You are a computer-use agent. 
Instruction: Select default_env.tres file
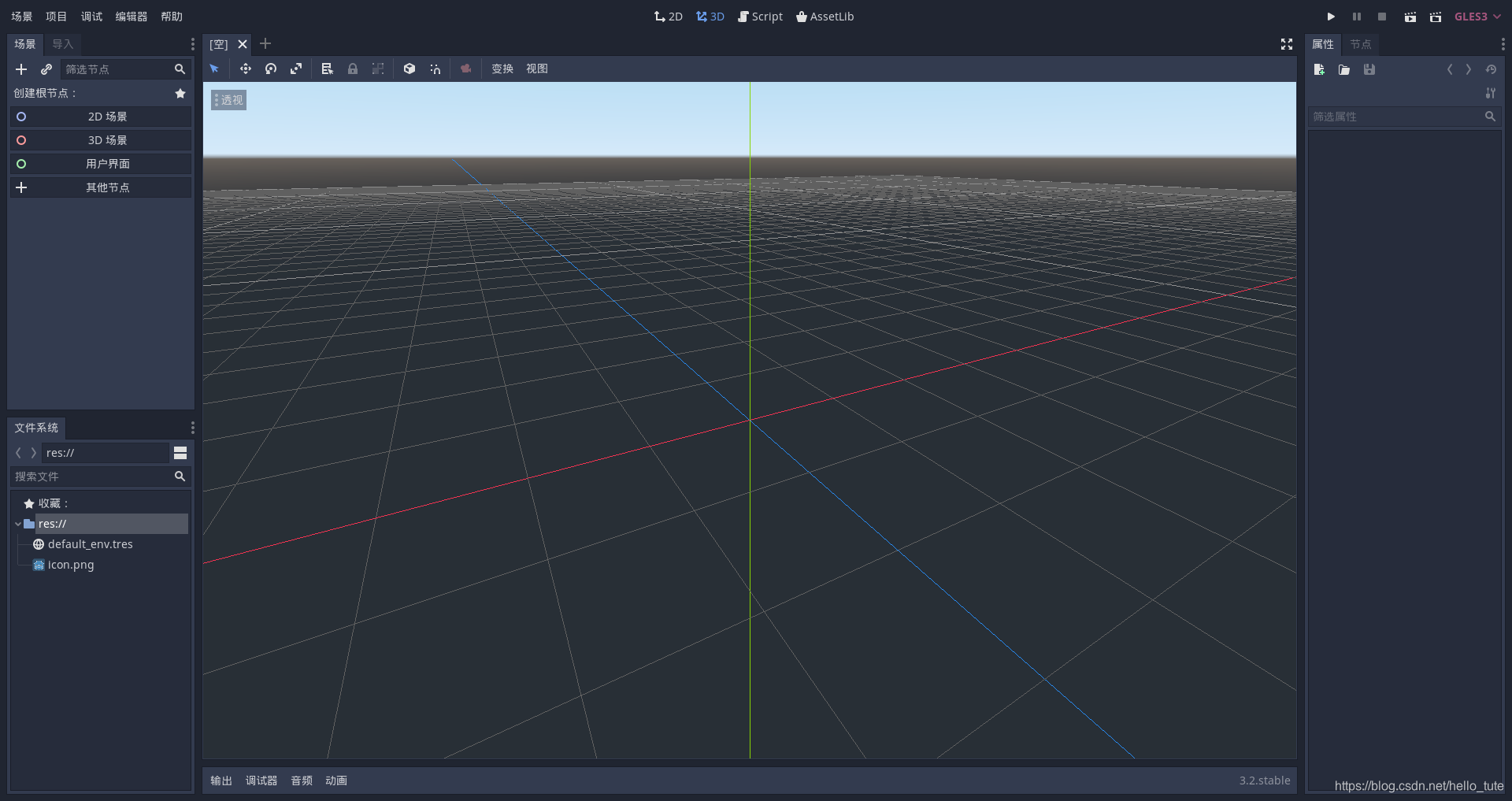tap(90, 544)
